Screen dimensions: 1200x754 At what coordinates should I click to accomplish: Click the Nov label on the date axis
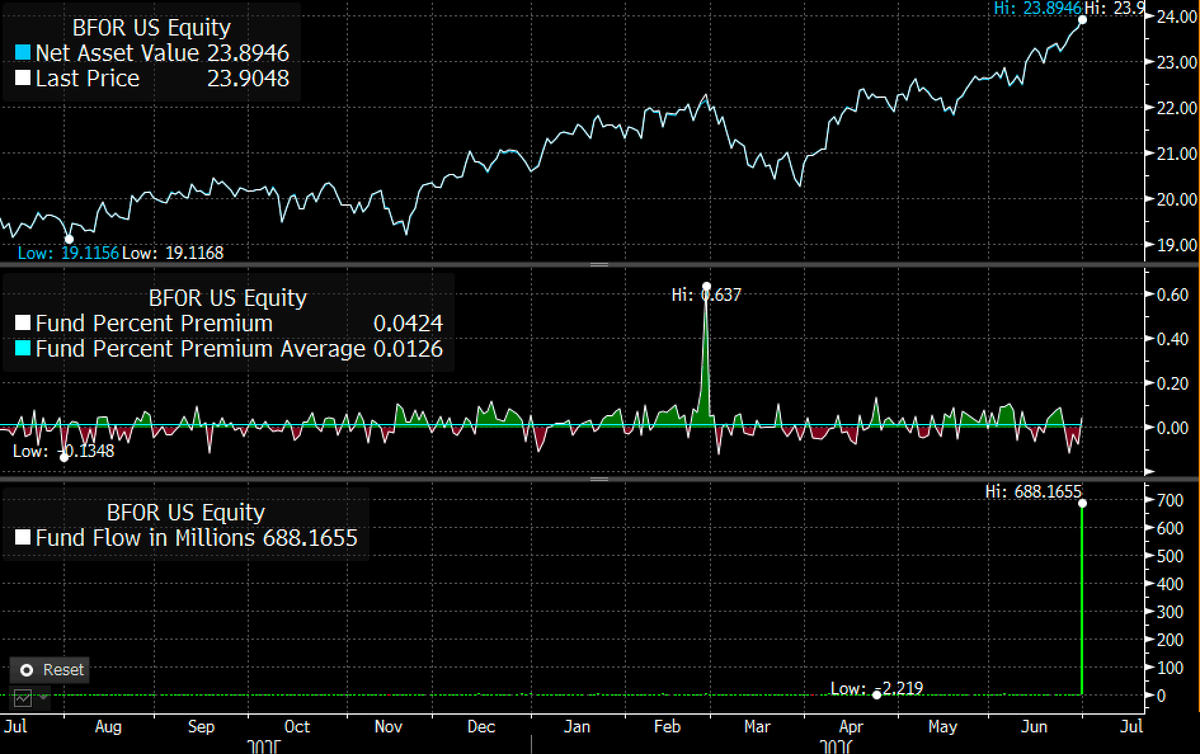coord(389,727)
